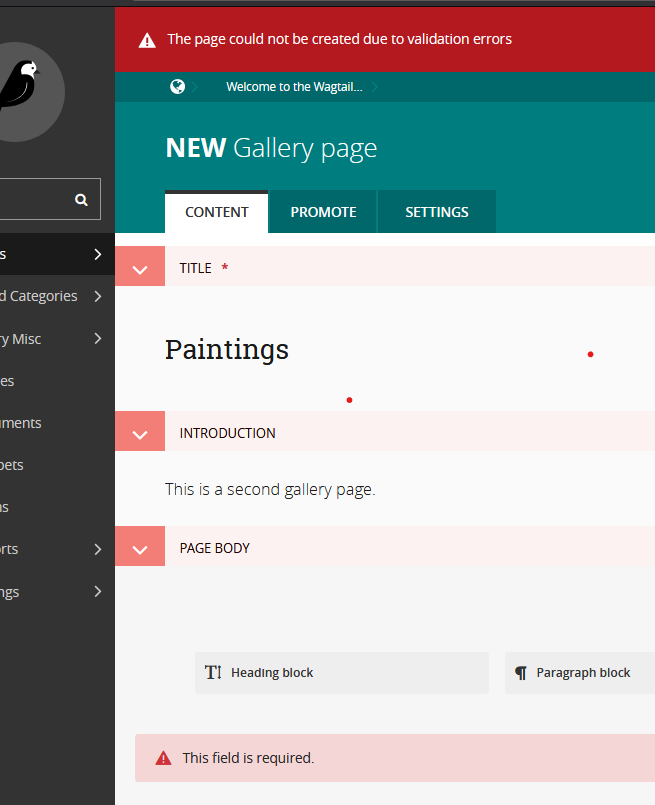The image size is (655, 805).
Task: Open the Settings tab
Action: [x=437, y=212]
